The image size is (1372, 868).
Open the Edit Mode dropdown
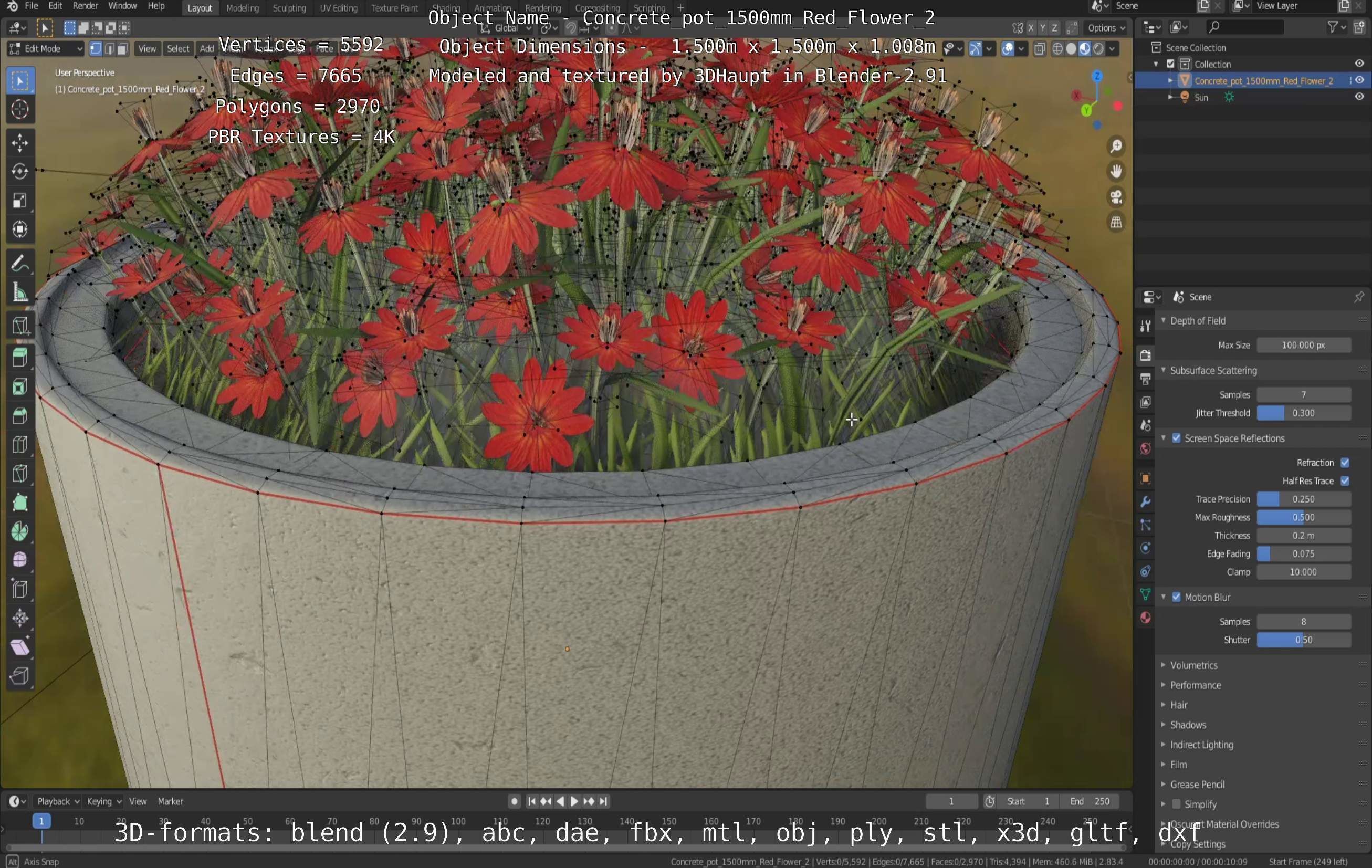[x=46, y=48]
